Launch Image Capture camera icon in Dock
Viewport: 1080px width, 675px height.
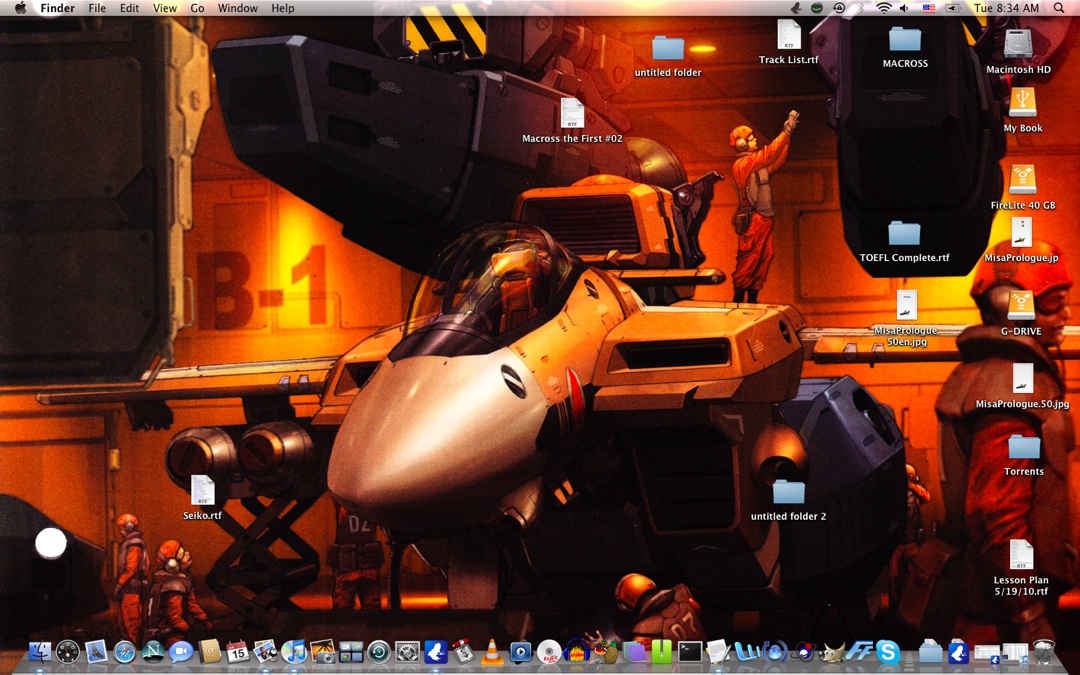click(x=322, y=651)
